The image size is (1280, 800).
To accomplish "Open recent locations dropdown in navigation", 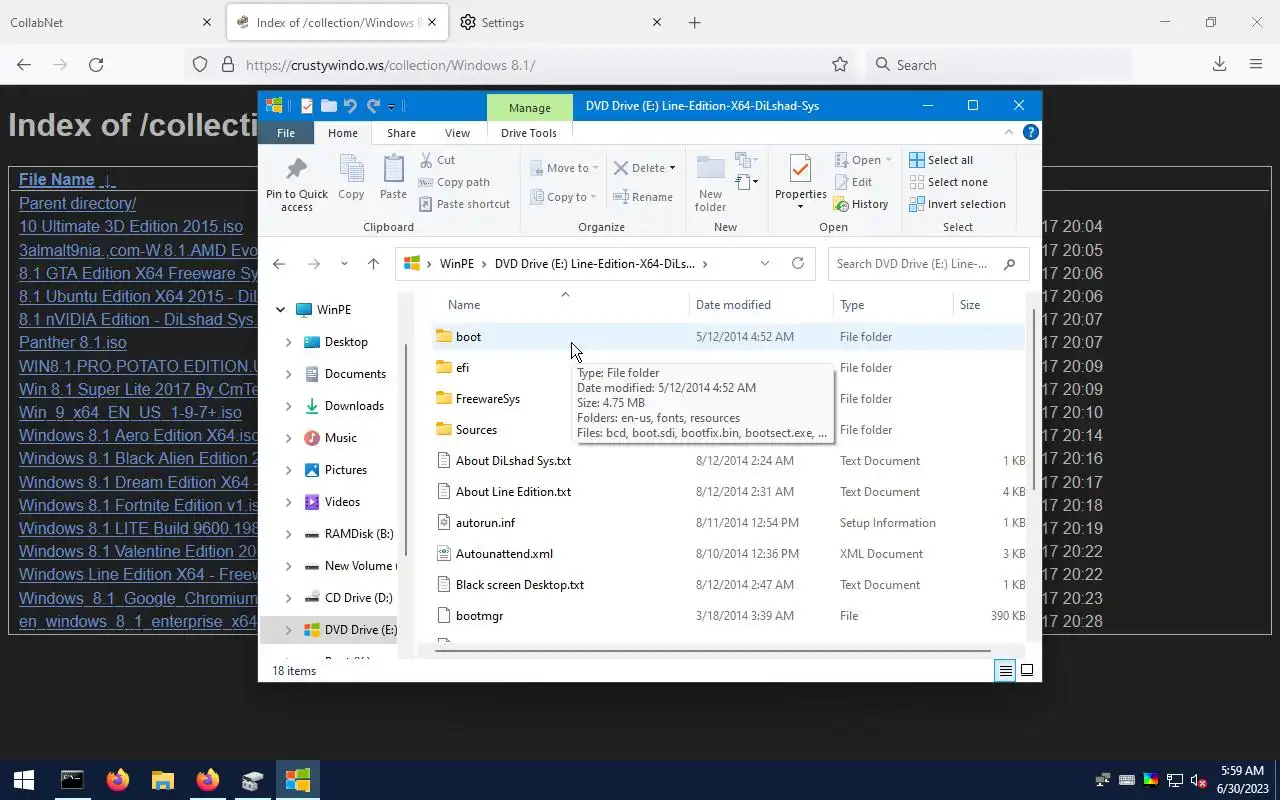I will 344,264.
